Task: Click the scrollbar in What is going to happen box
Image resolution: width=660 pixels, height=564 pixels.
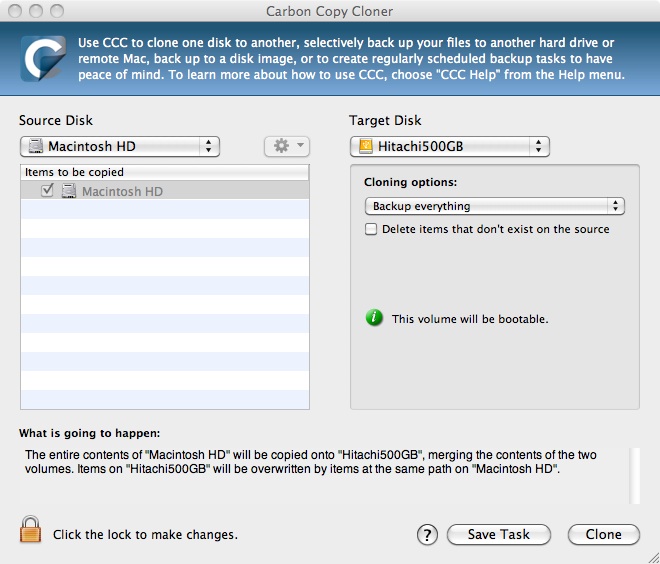Action: [634, 476]
